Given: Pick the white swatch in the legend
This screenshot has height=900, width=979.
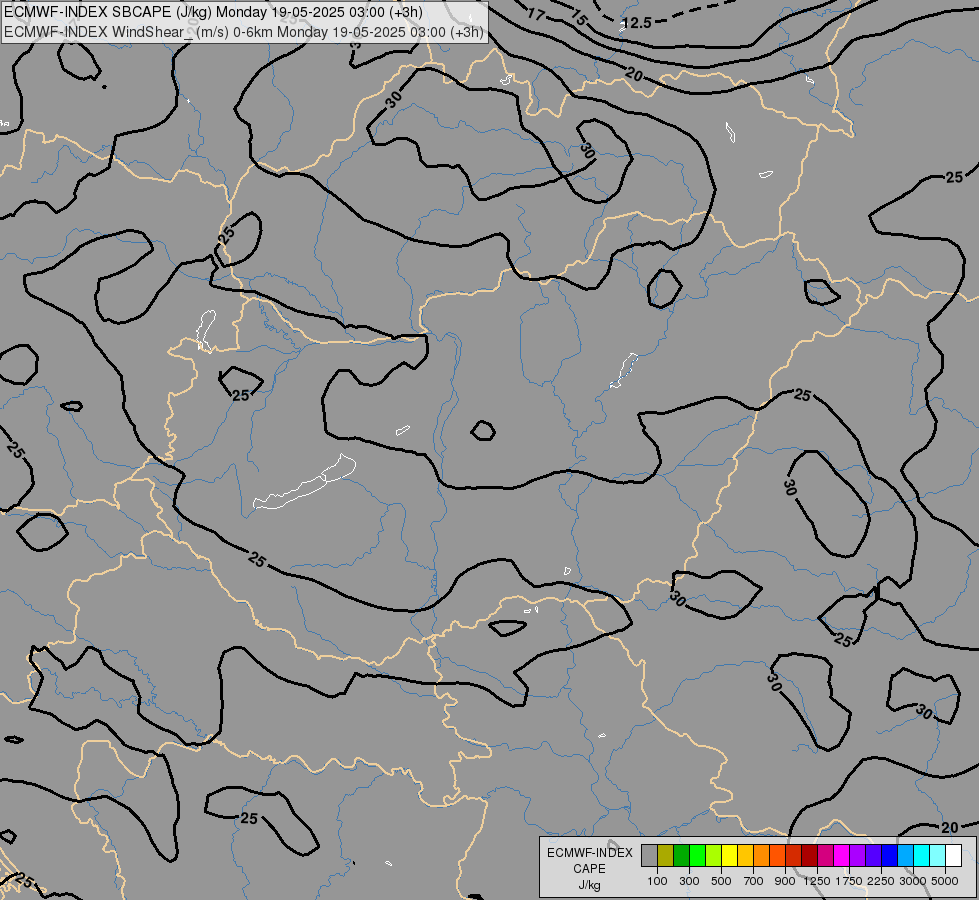Looking at the screenshot, I should (x=953, y=856).
